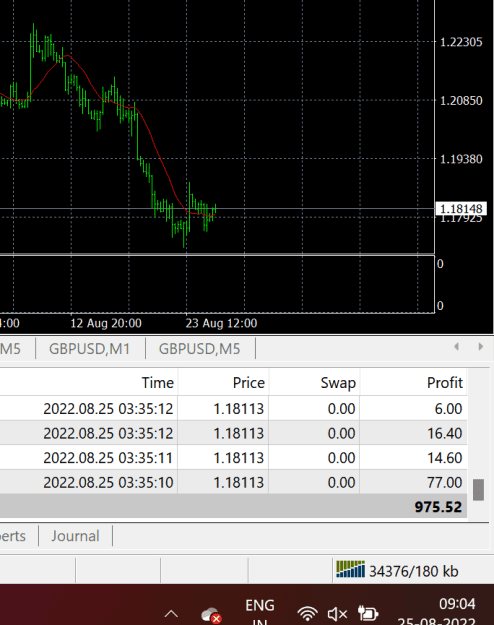Open the GBPUSD,M1 chart tab

(90, 349)
